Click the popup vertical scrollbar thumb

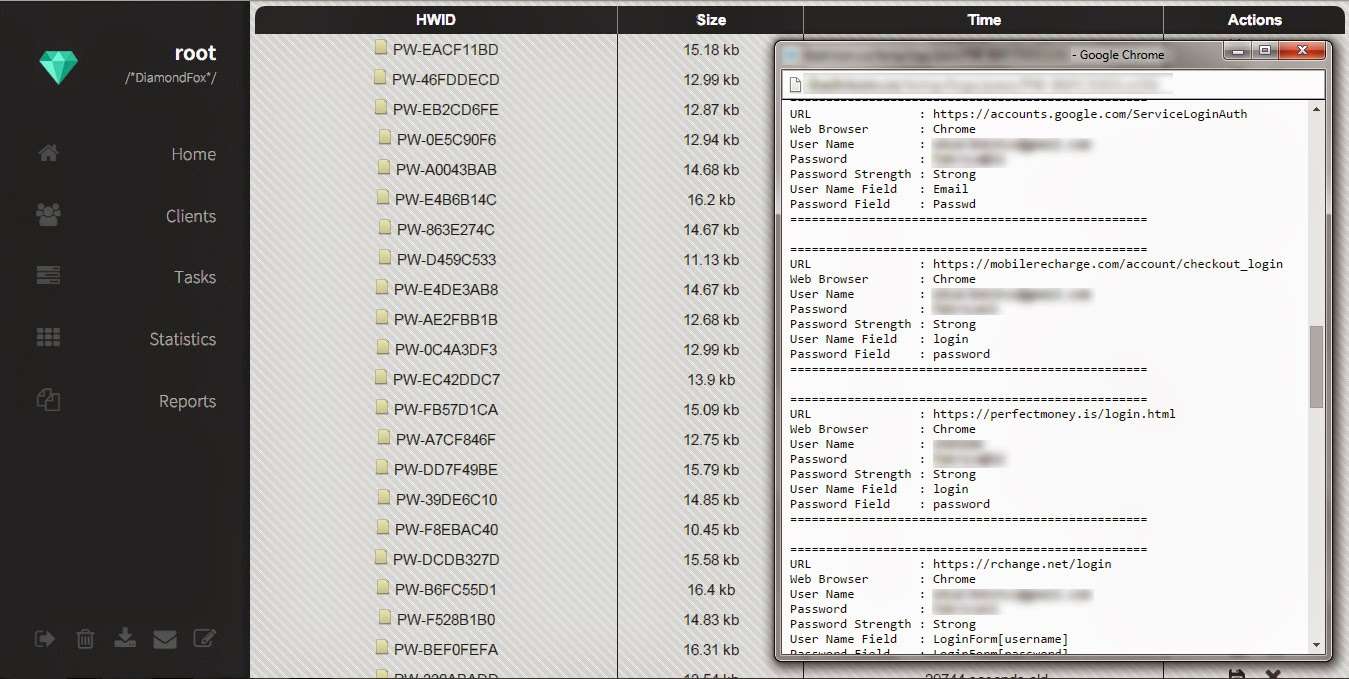(x=1316, y=367)
